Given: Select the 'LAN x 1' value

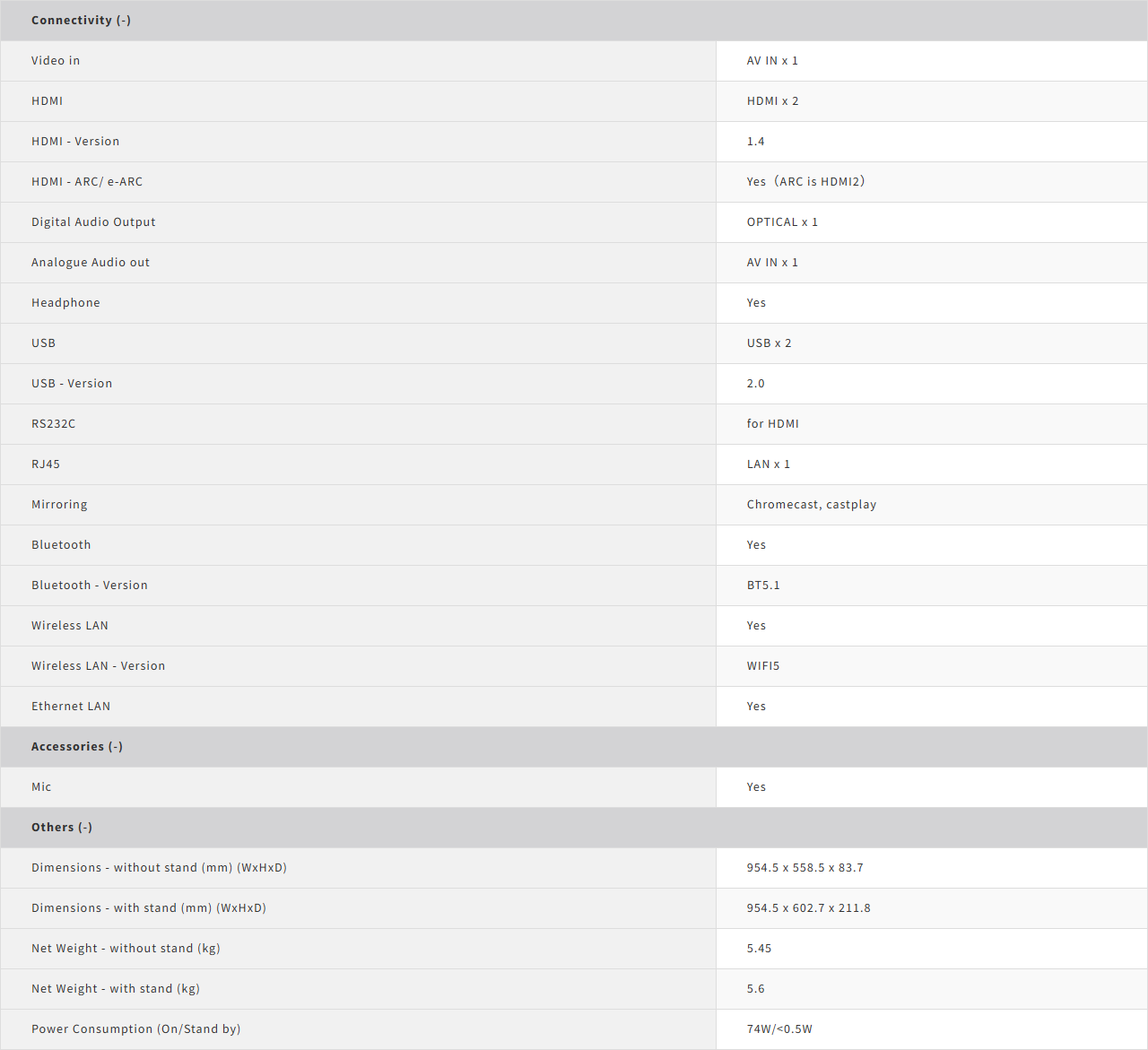Looking at the screenshot, I should pyautogui.click(x=768, y=464).
